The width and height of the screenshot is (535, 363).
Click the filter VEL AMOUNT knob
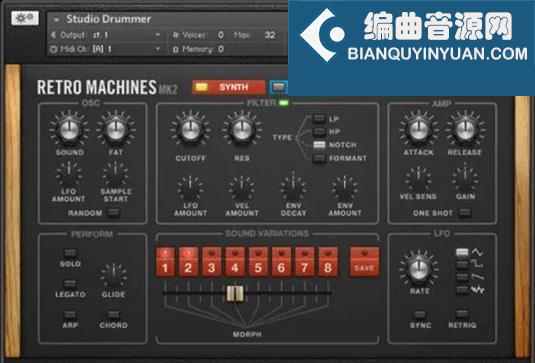(x=242, y=189)
